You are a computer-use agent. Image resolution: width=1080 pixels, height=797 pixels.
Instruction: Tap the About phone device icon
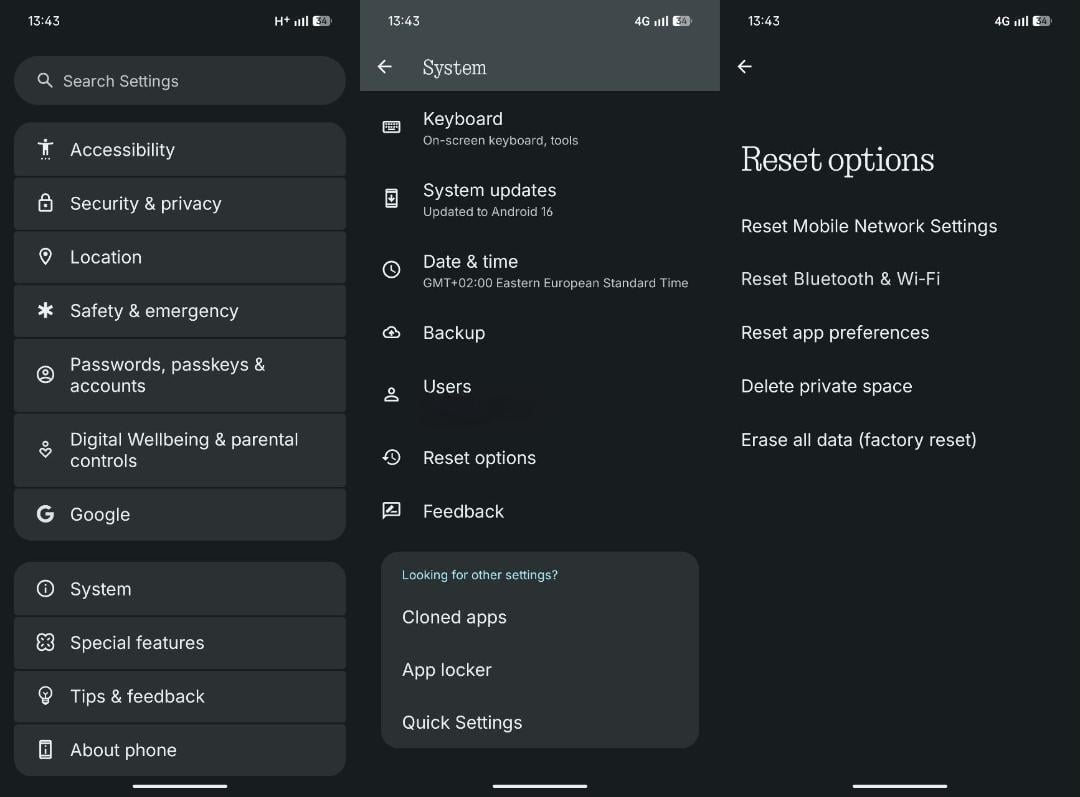[x=45, y=749]
